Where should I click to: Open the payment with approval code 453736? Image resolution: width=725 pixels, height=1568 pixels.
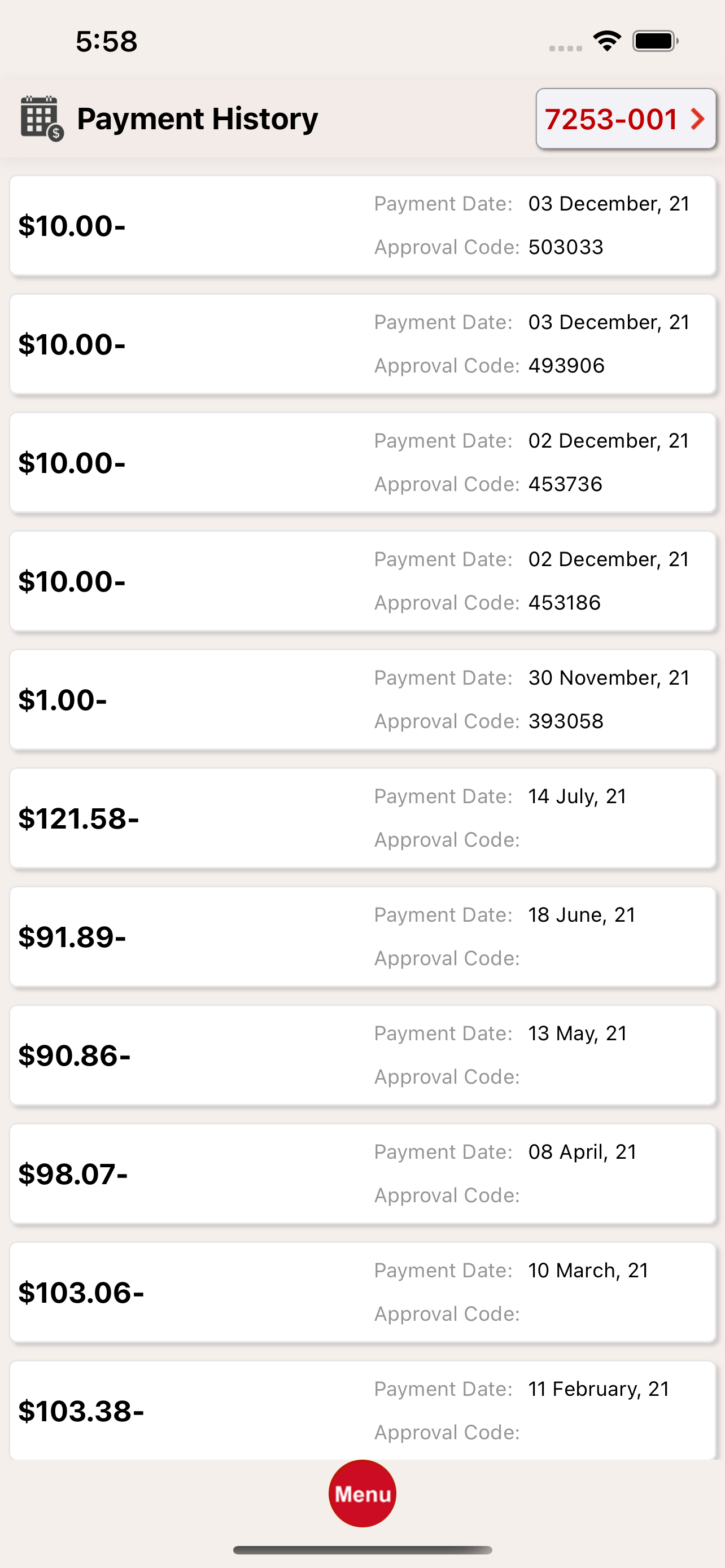[362, 463]
